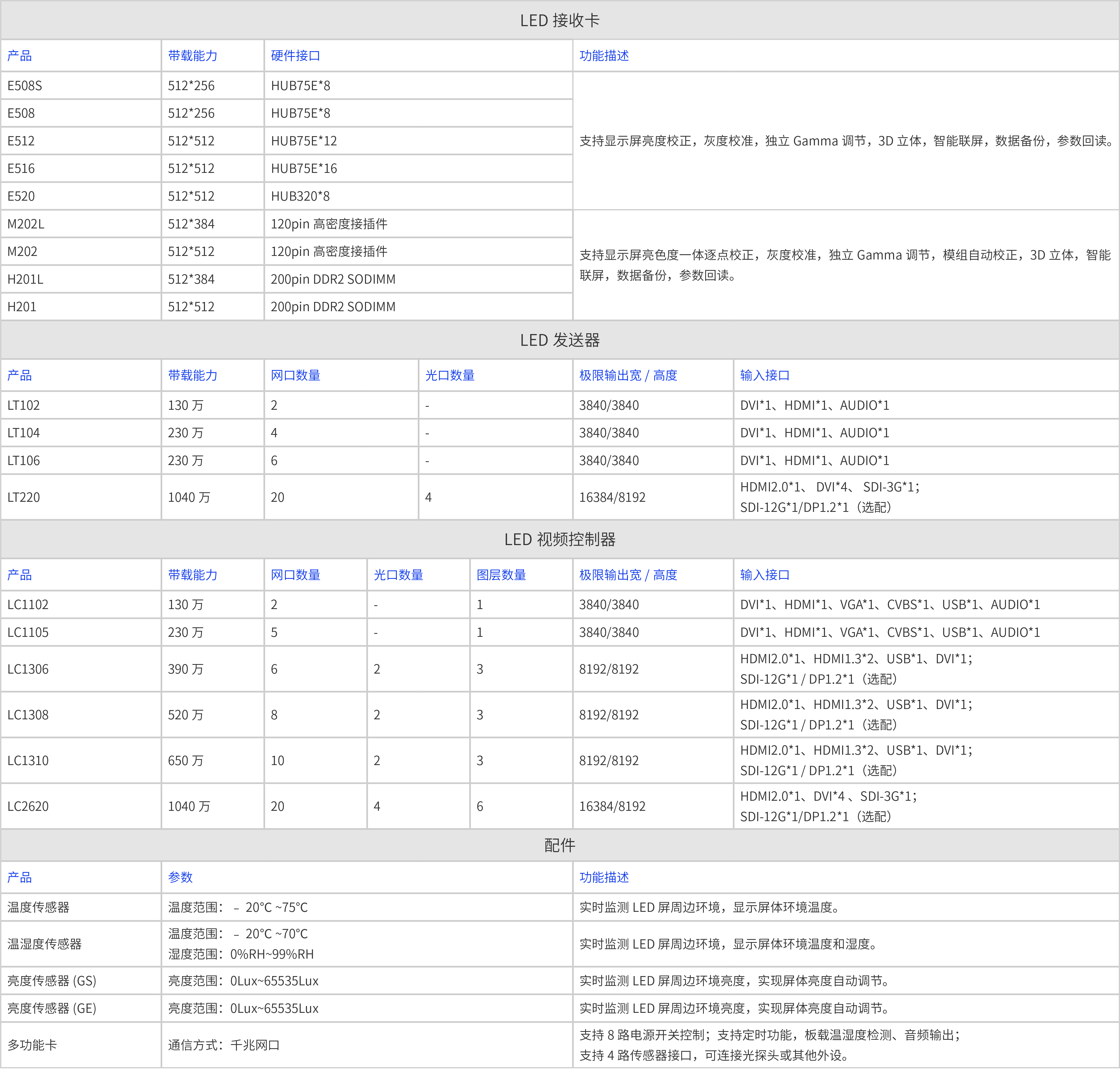Viewport: 1120px width, 1073px height.
Task: Select the LT106 product cell
Action: coord(81,461)
